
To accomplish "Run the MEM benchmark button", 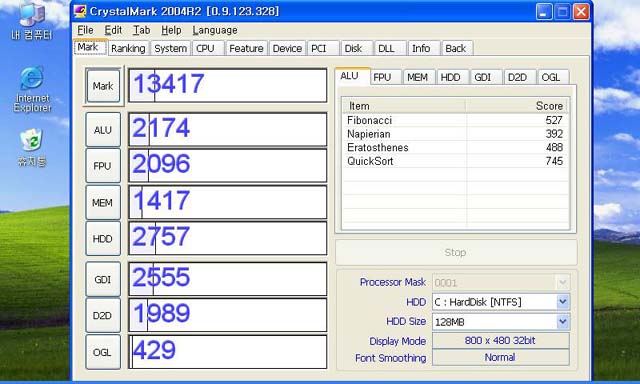I will (103, 202).
